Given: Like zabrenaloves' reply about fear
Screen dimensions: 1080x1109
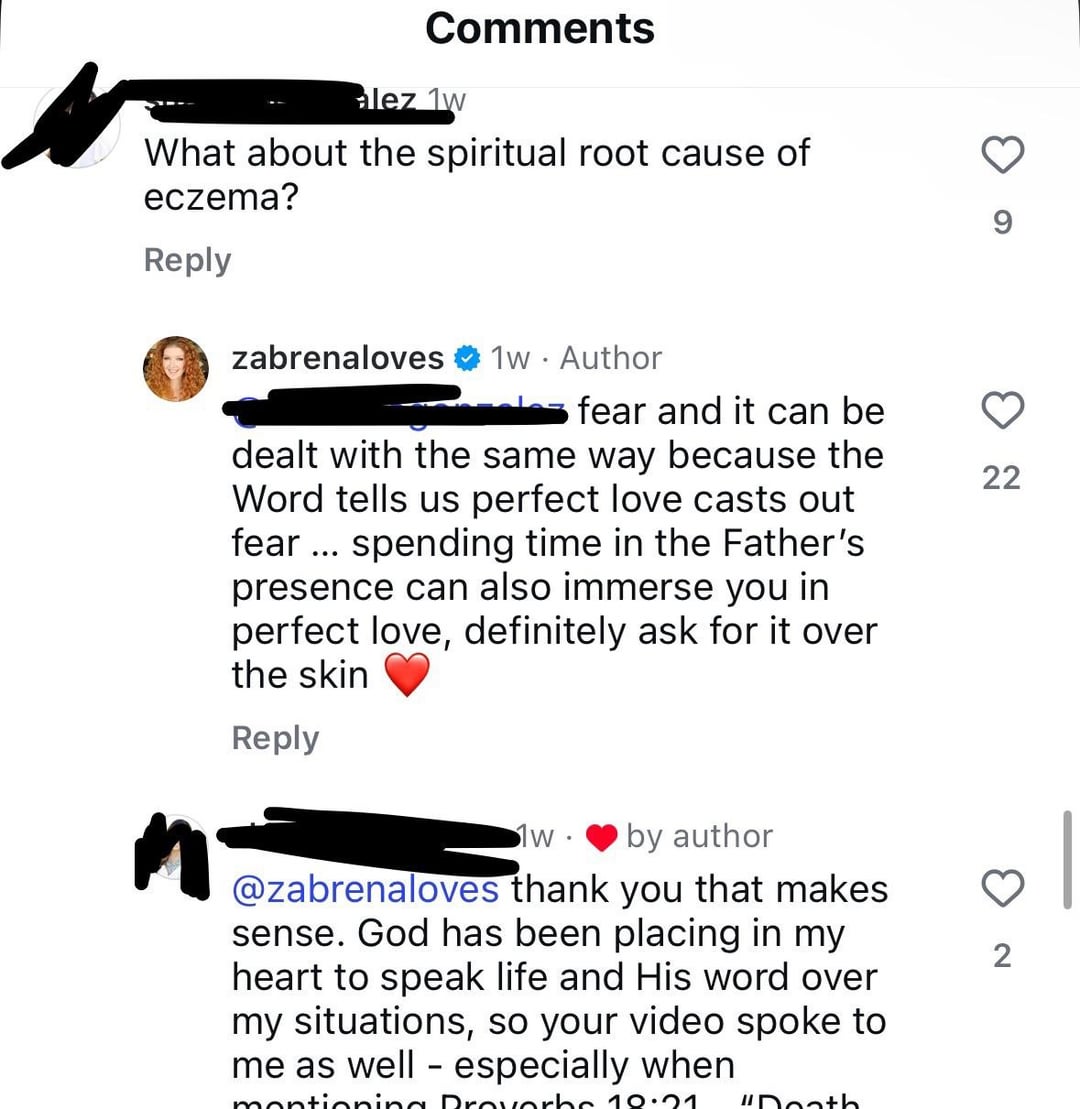Looking at the screenshot, I should coord(1002,410).
